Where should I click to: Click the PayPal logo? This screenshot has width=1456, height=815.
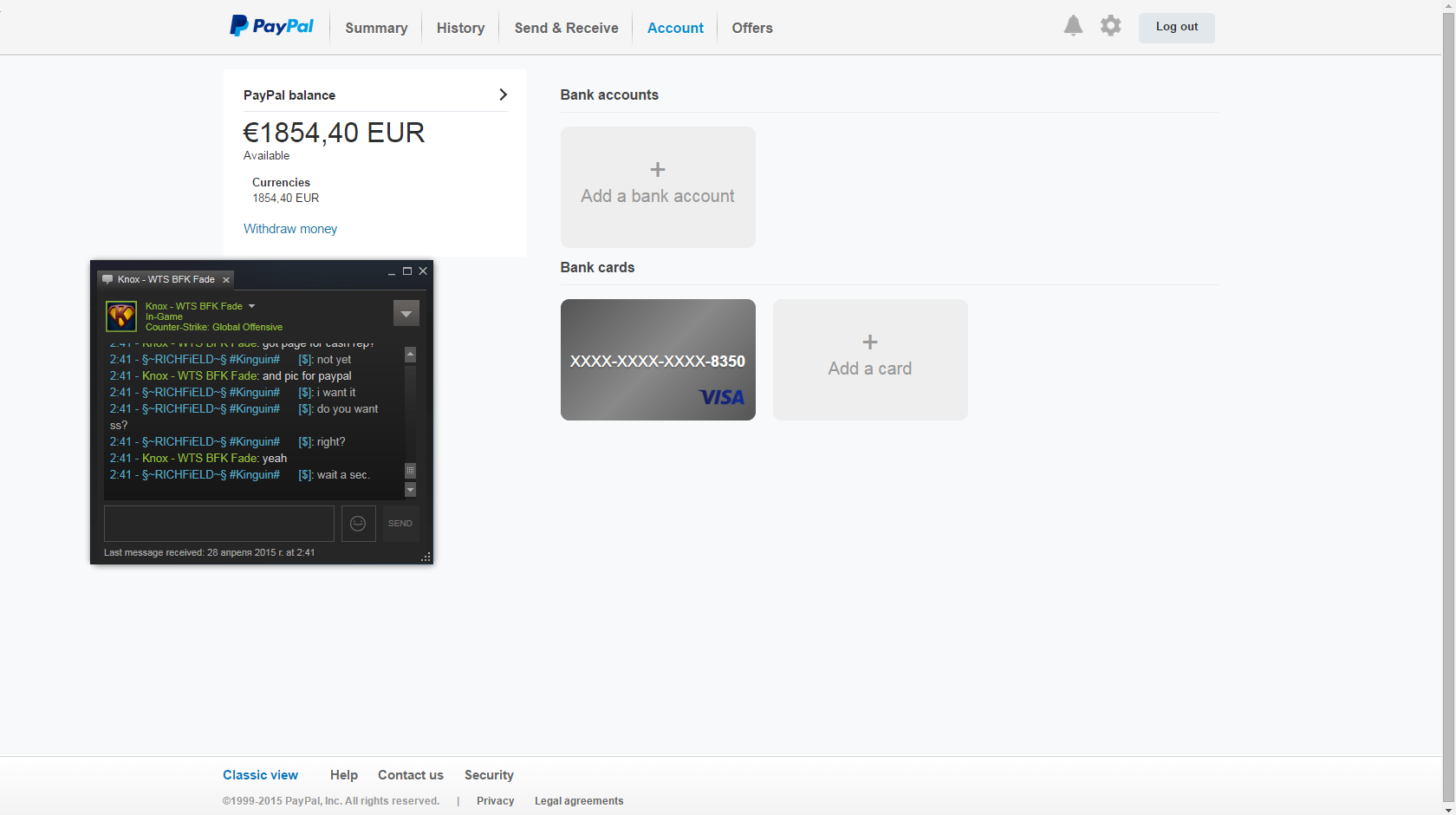(271, 26)
